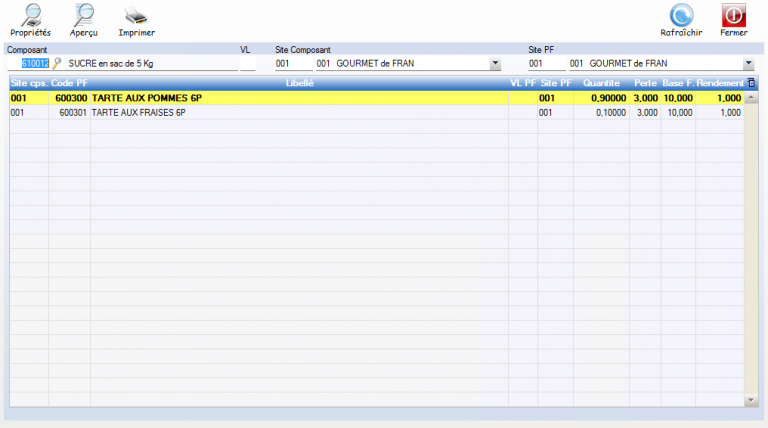Sort by the Libellé column header
768x428 pixels.
[300, 83]
